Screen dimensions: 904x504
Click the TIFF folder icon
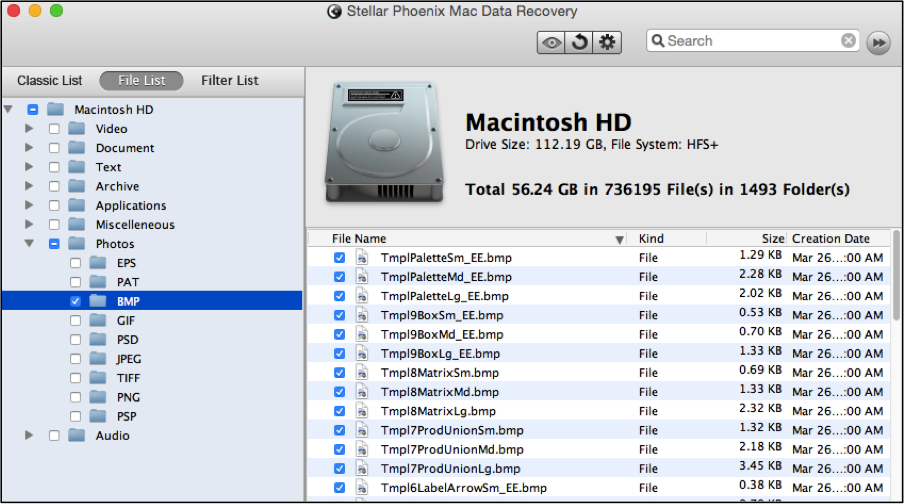pyautogui.click(x=98, y=378)
